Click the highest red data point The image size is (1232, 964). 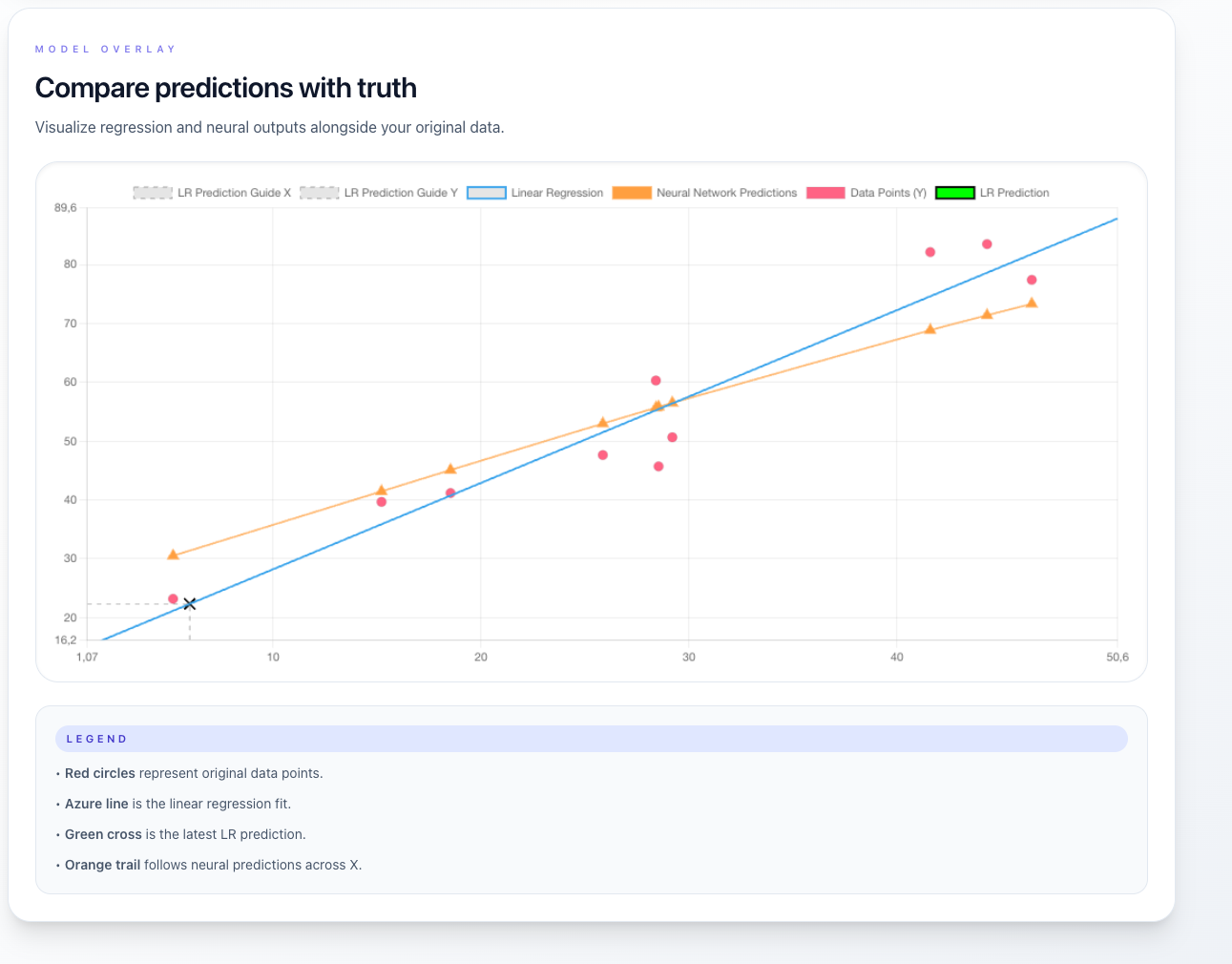coord(987,244)
